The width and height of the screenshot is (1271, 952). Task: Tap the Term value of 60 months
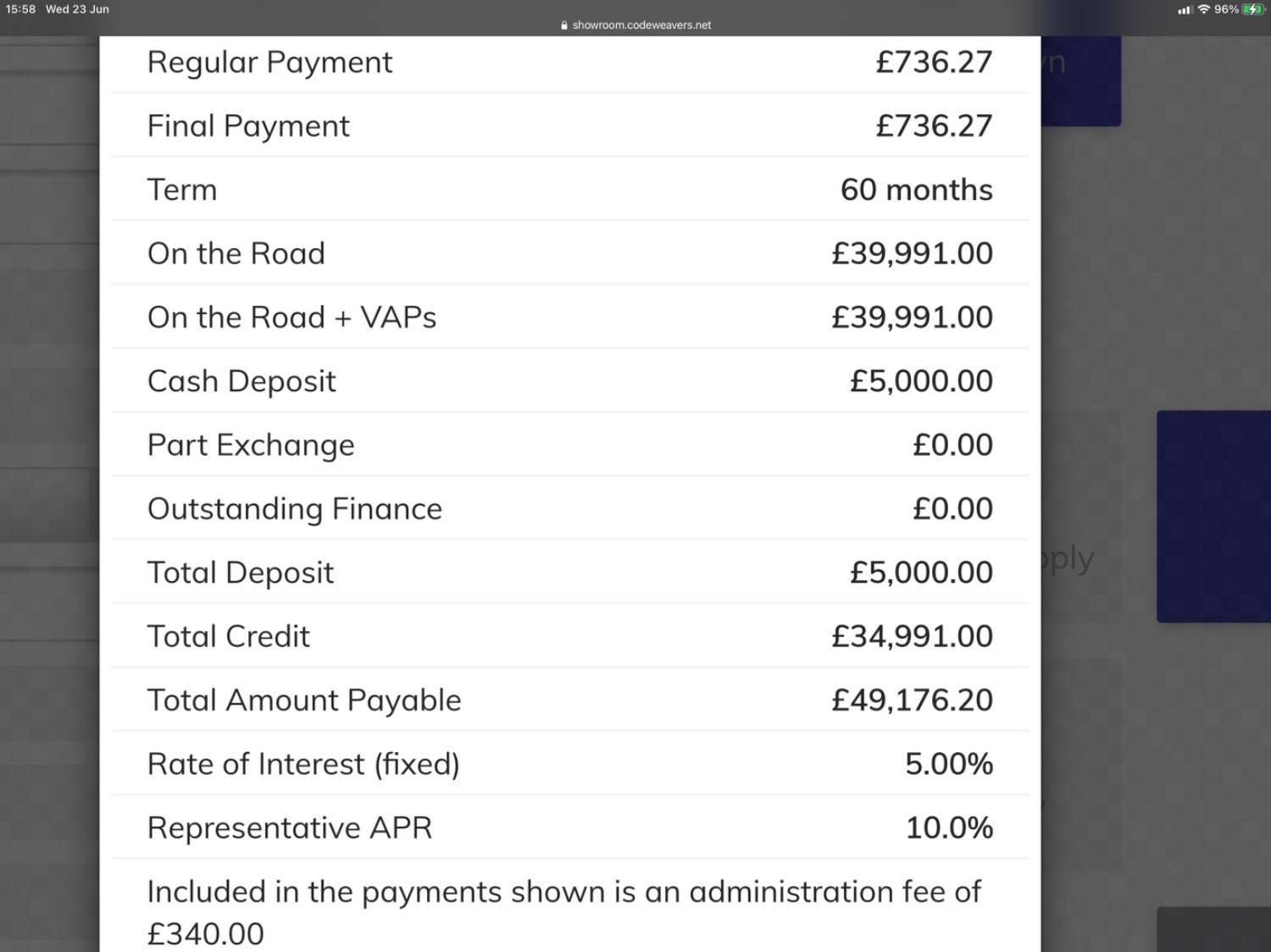coord(916,190)
